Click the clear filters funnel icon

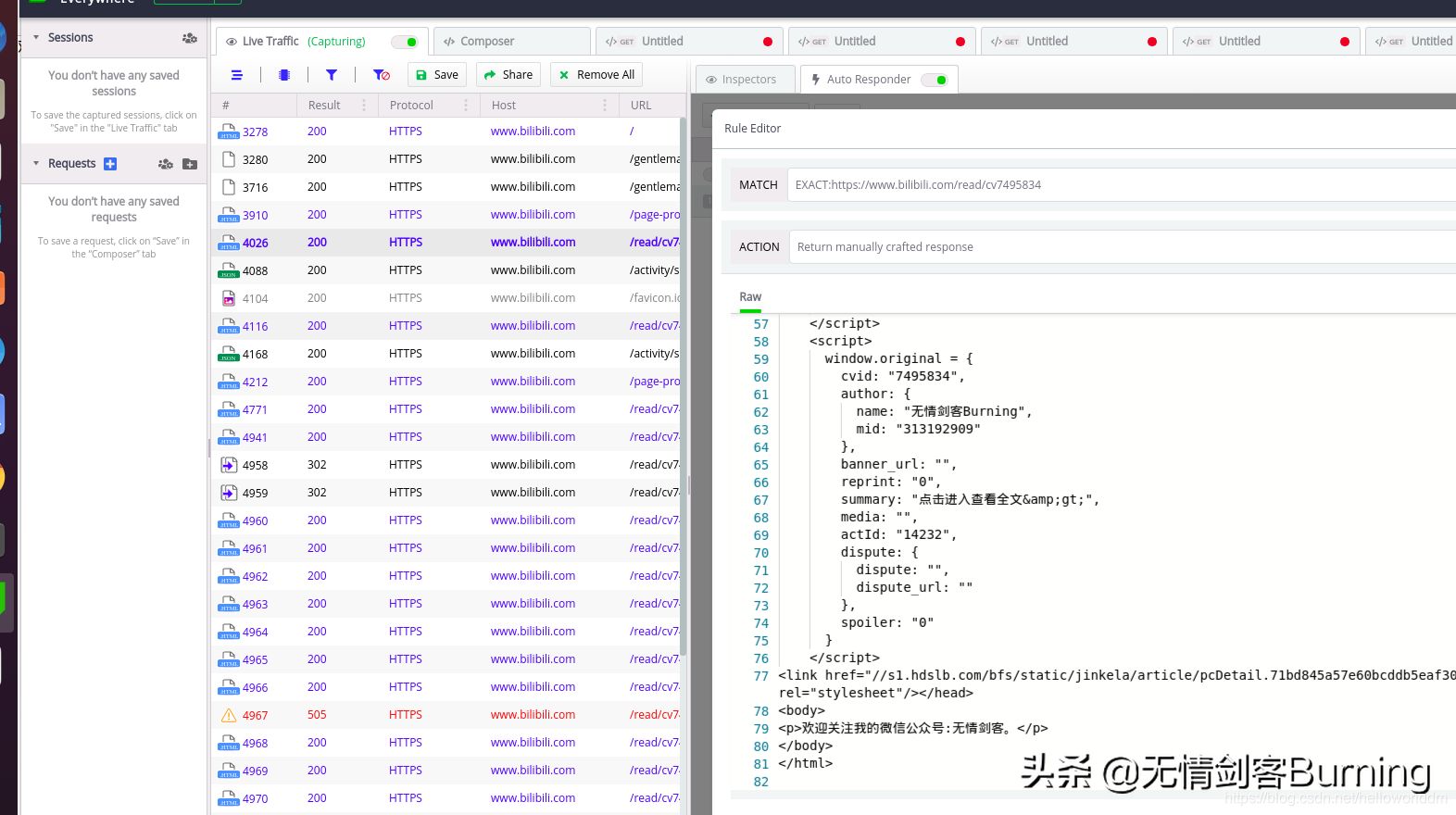point(381,75)
